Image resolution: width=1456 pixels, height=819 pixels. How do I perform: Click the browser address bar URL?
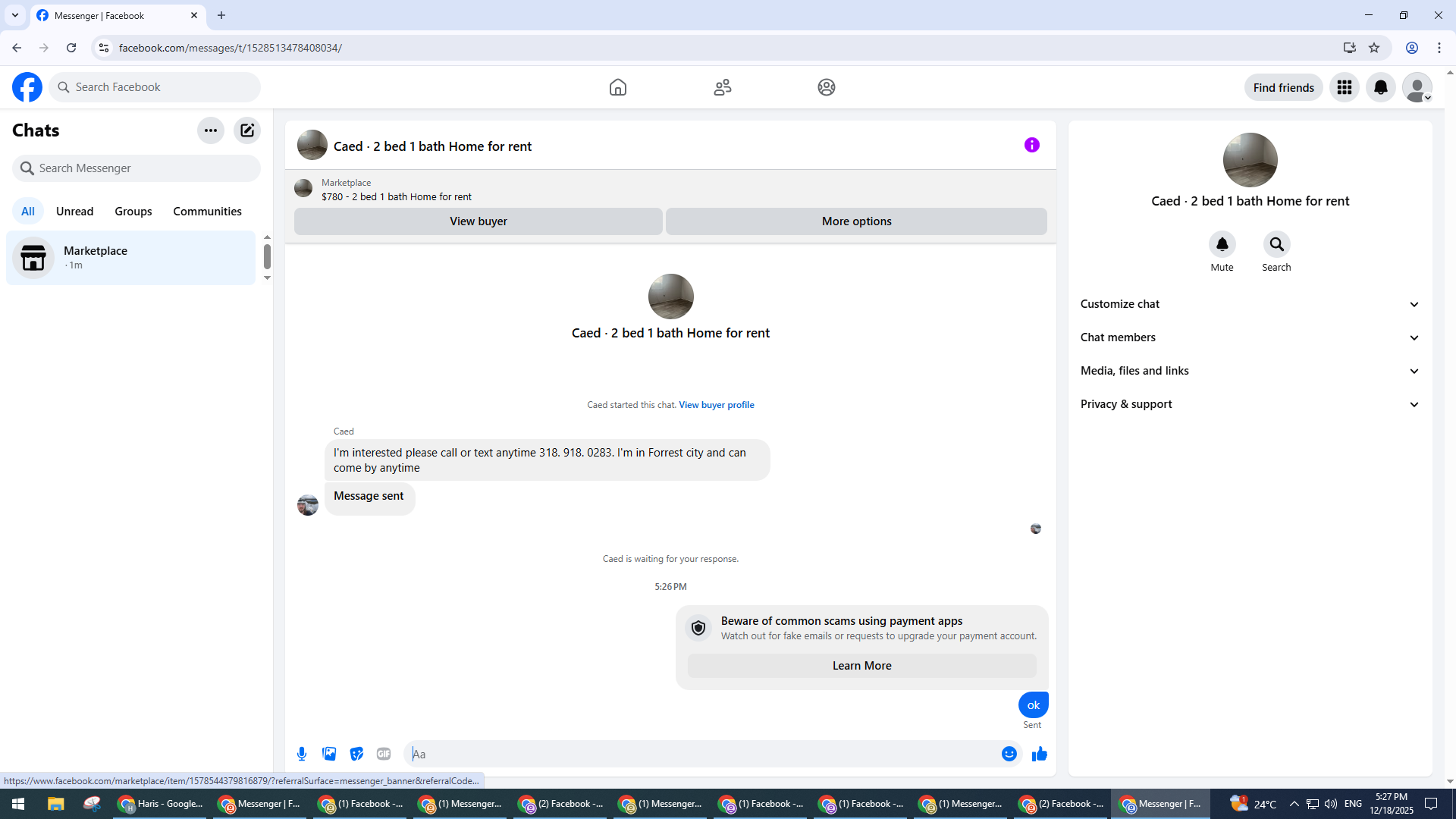coord(230,48)
